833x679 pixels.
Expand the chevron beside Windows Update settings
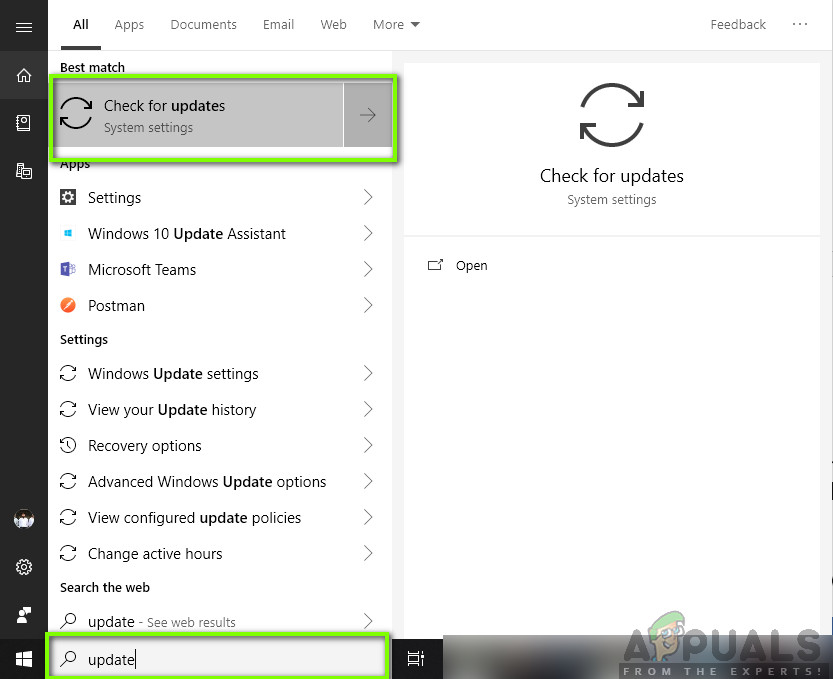[x=370, y=373]
